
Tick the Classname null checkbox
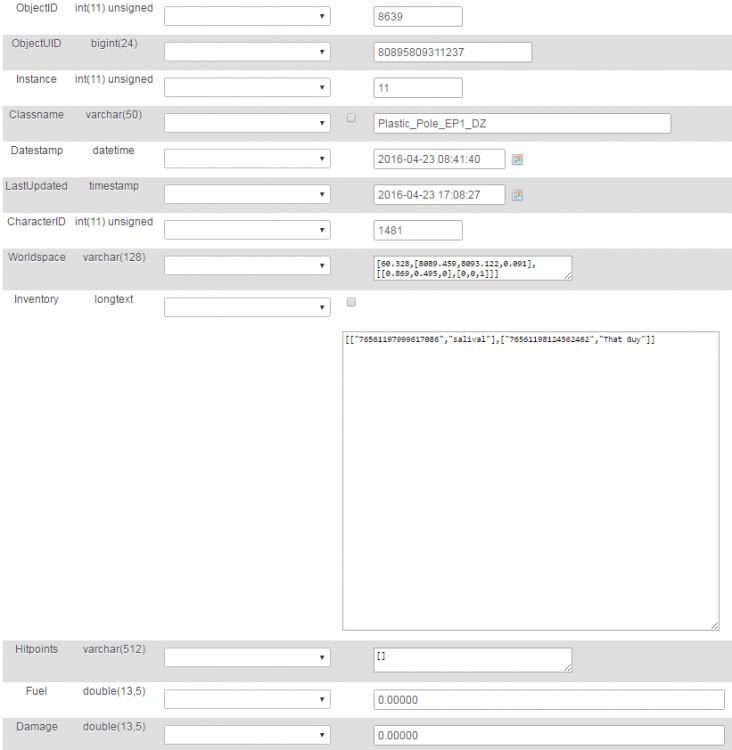tap(351, 118)
